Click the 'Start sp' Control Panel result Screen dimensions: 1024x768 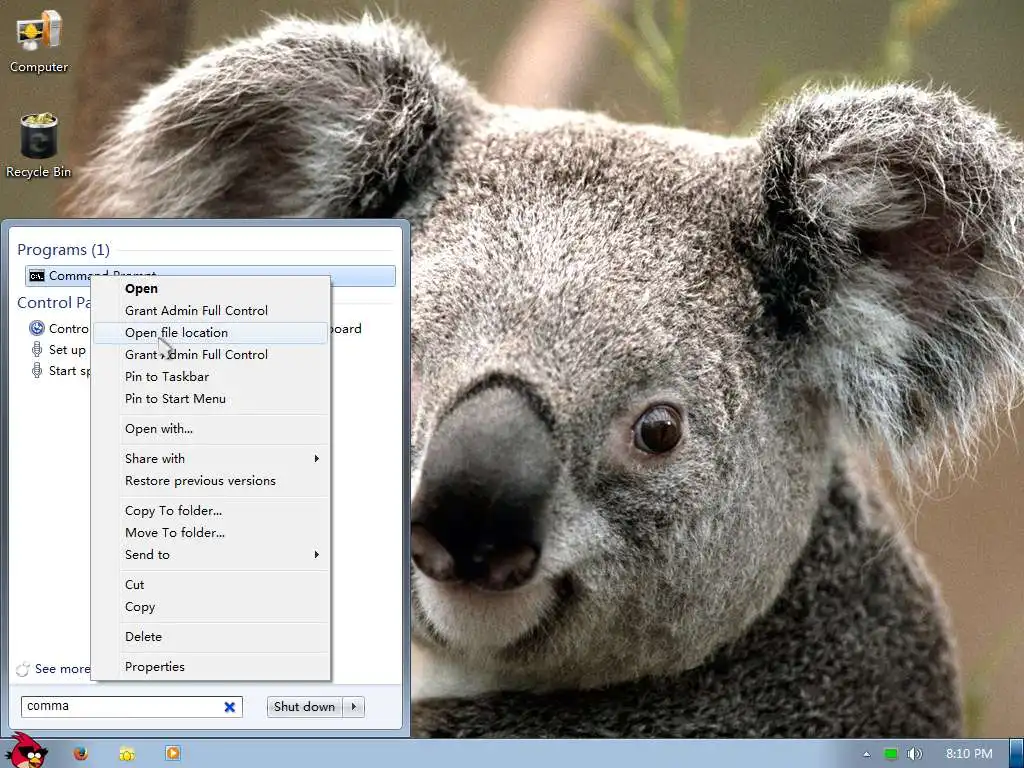pos(69,371)
